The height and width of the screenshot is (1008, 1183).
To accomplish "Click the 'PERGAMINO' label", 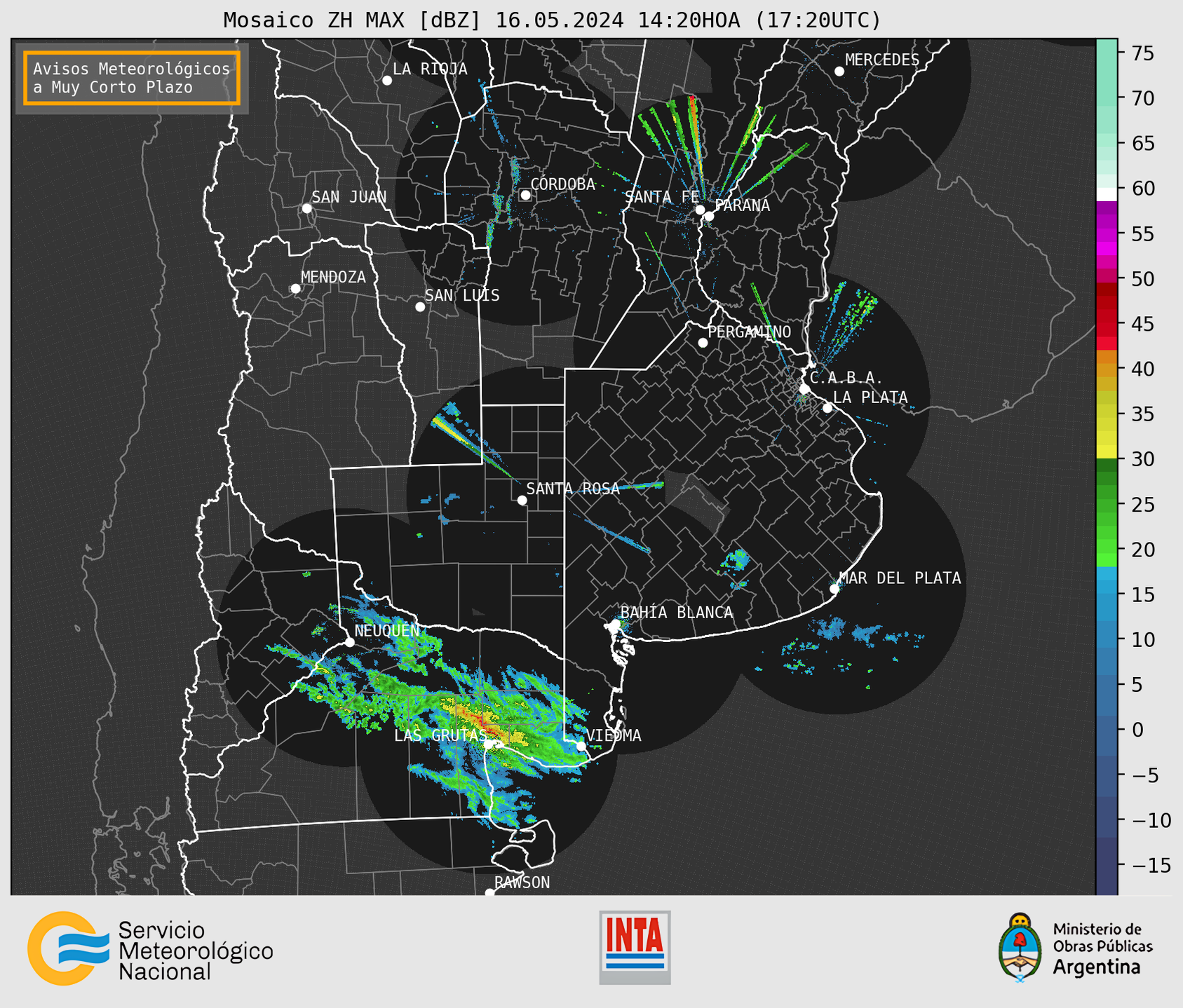I will (x=750, y=332).
